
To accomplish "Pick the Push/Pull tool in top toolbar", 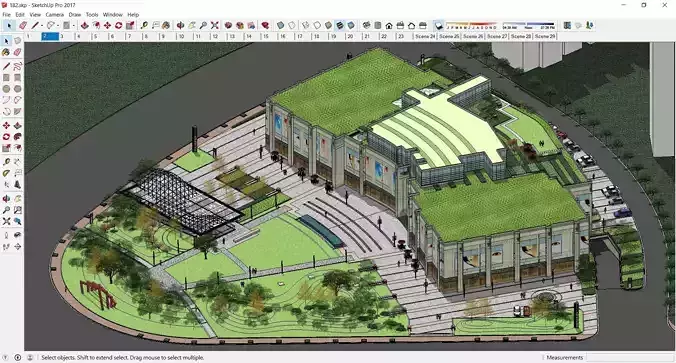I will click(84, 26).
